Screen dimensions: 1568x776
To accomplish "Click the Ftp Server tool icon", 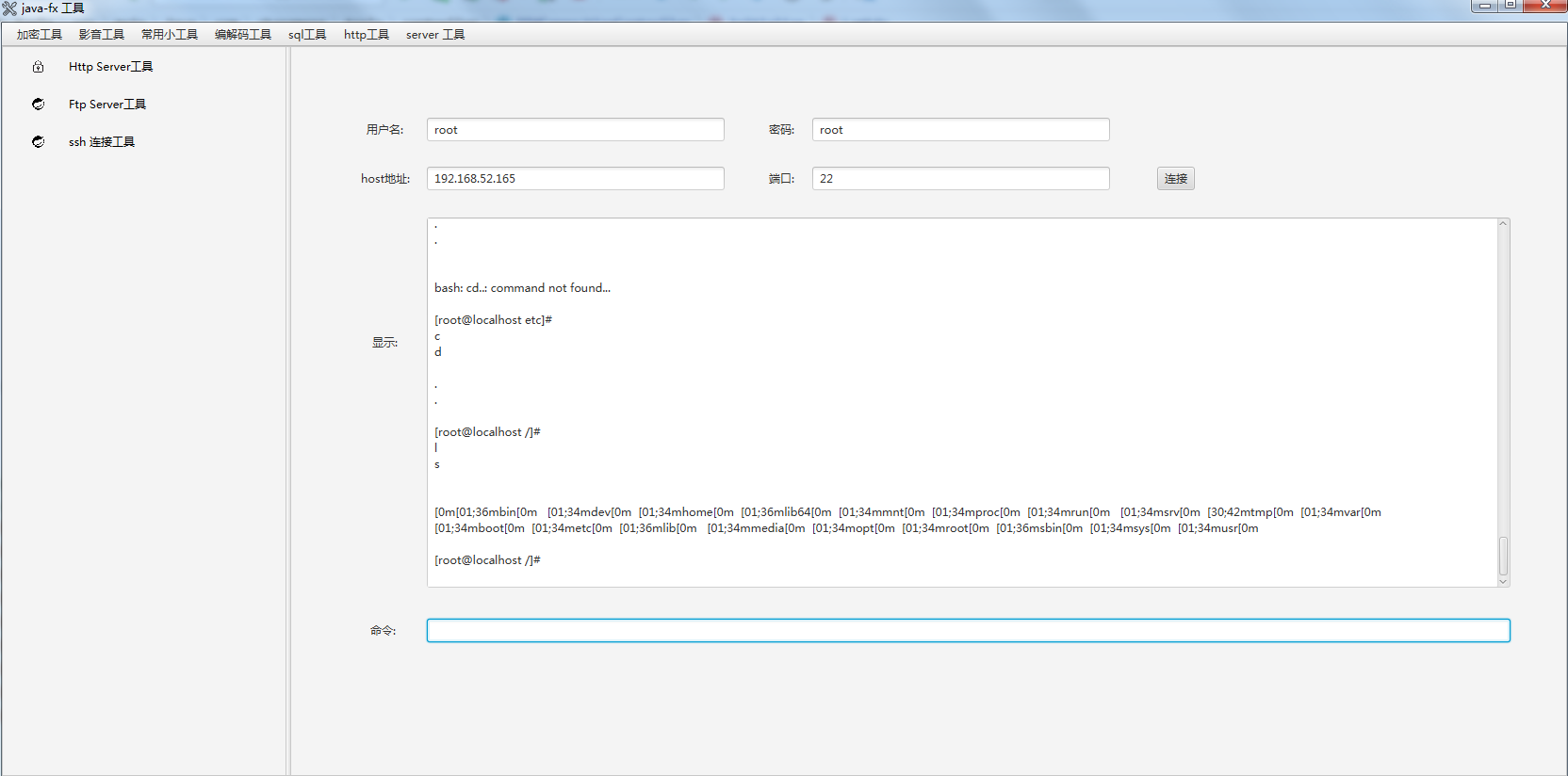I will (x=38, y=105).
